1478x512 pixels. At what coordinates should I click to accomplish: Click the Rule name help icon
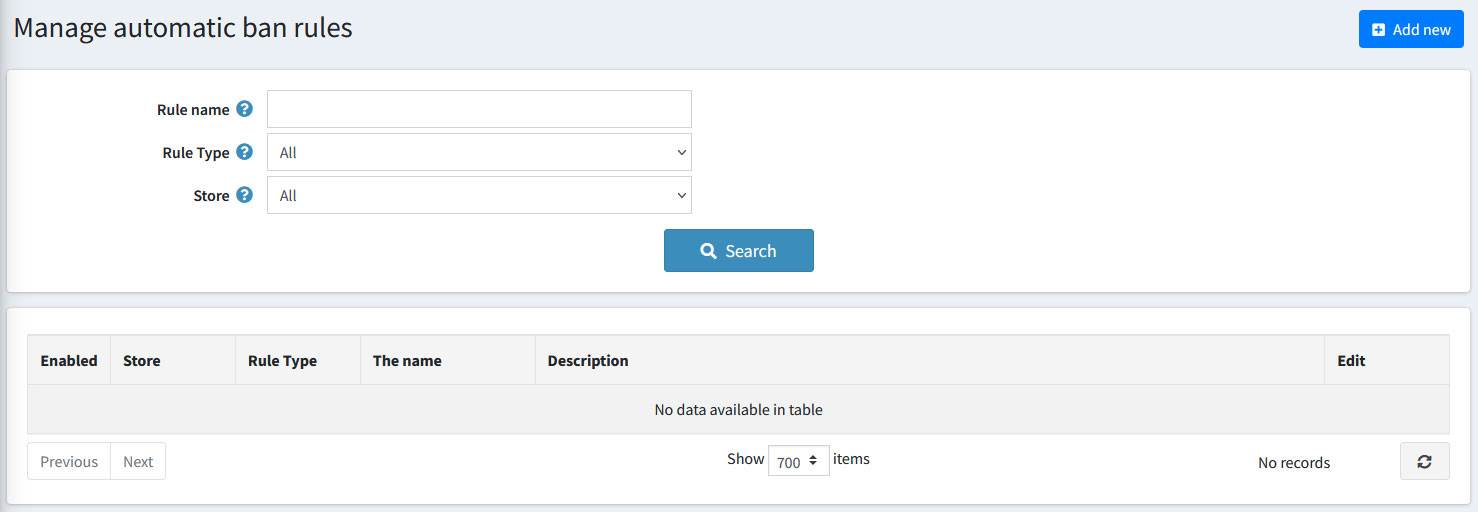pos(244,110)
